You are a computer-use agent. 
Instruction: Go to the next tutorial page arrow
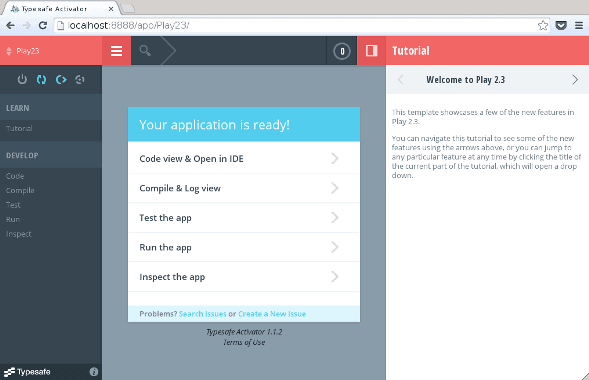575,80
